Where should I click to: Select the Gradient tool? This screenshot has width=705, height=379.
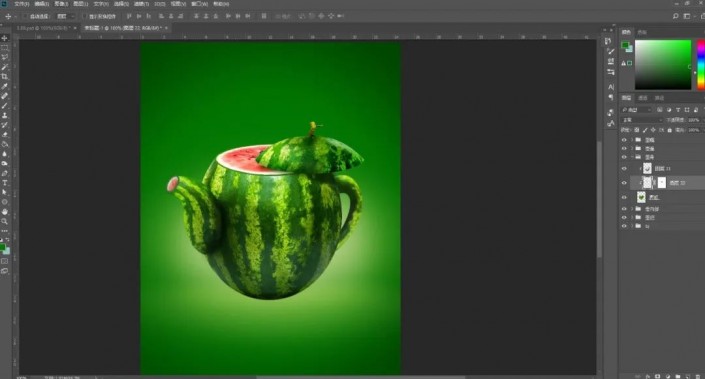coord(4,144)
